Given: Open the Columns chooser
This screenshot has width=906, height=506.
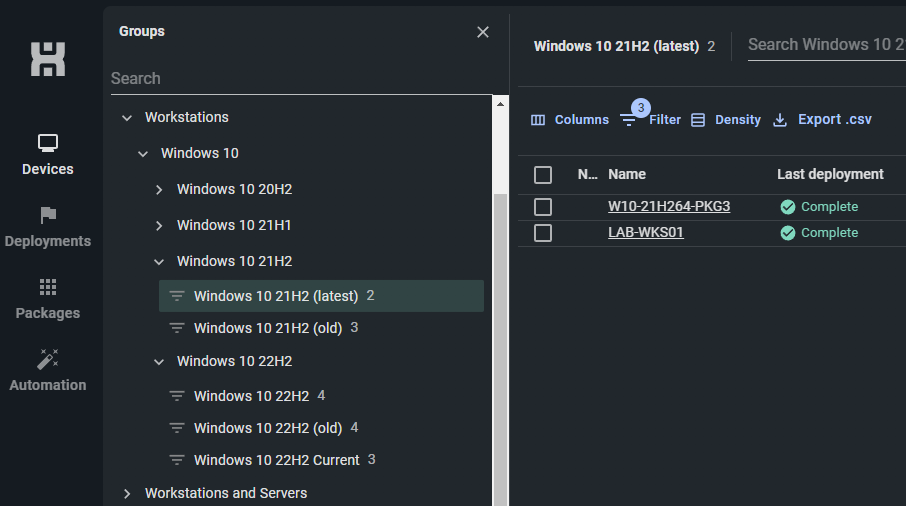Looking at the screenshot, I should point(570,120).
